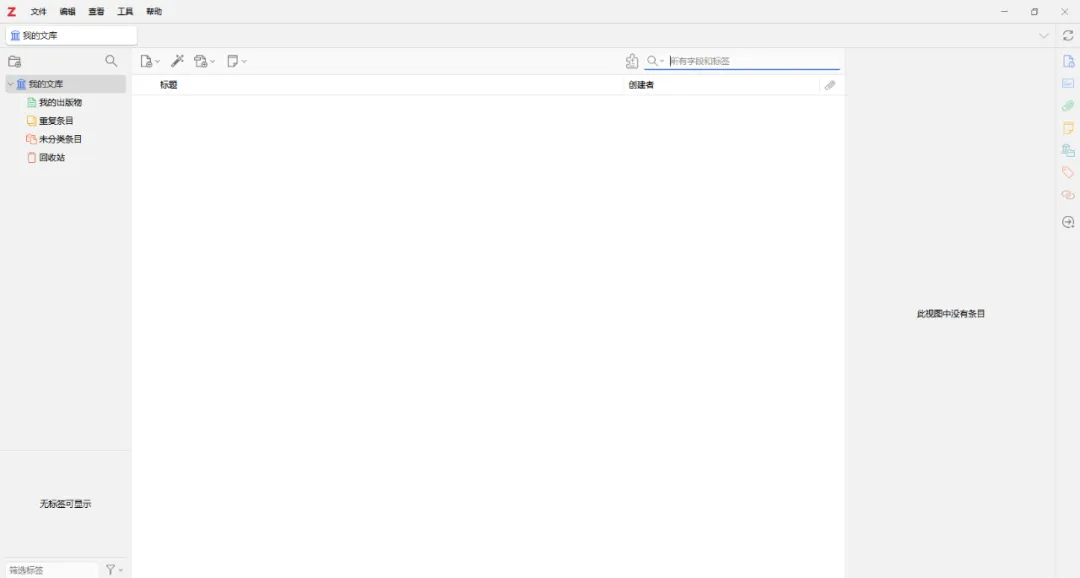The image size is (1080, 578).
Task: Click the sync with zotero.org icon
Action: (x=1068, y=36)
